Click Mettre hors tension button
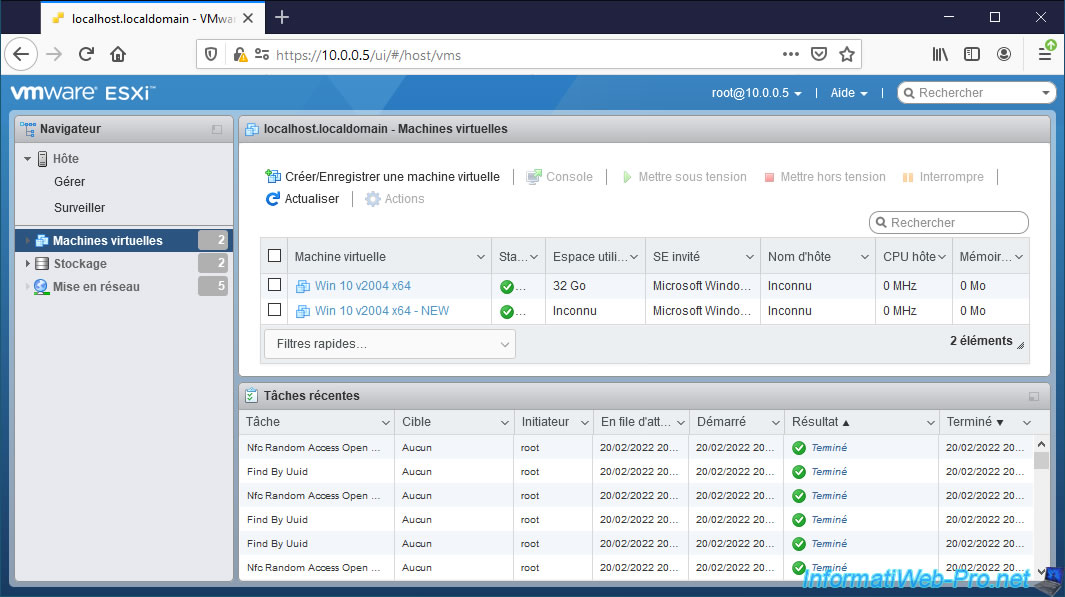 [825, 177]
